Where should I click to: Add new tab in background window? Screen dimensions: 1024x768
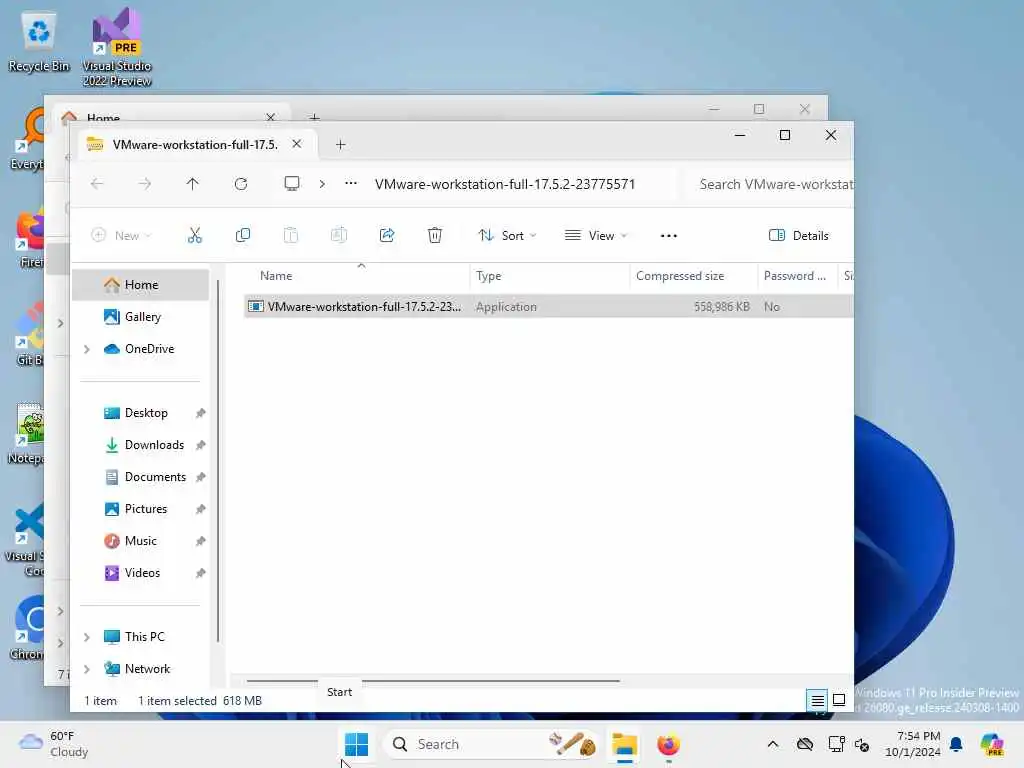point(314,118)
